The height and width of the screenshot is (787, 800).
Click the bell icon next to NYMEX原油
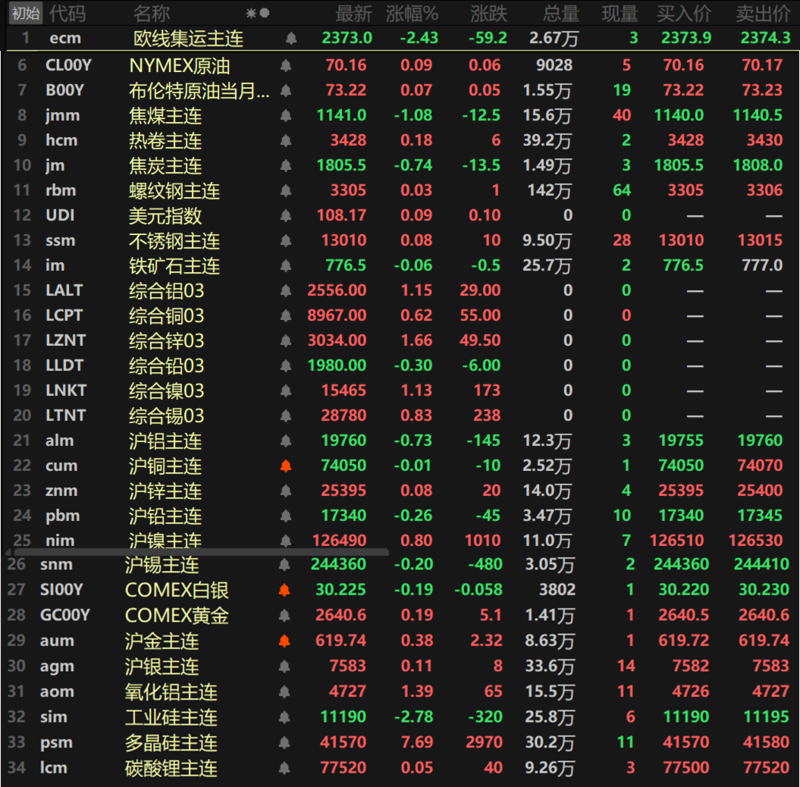tap(285, 65)
